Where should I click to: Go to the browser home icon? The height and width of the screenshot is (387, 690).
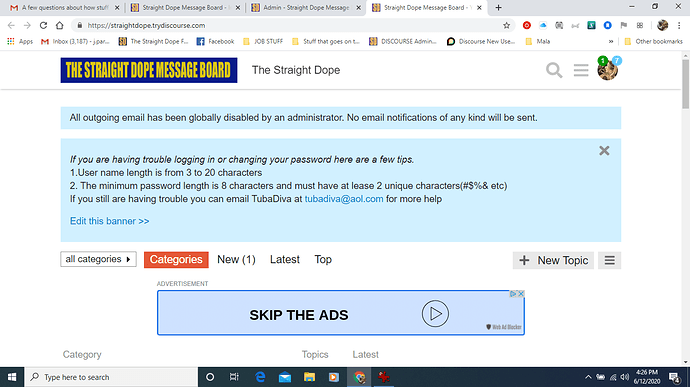click(59, 26)
